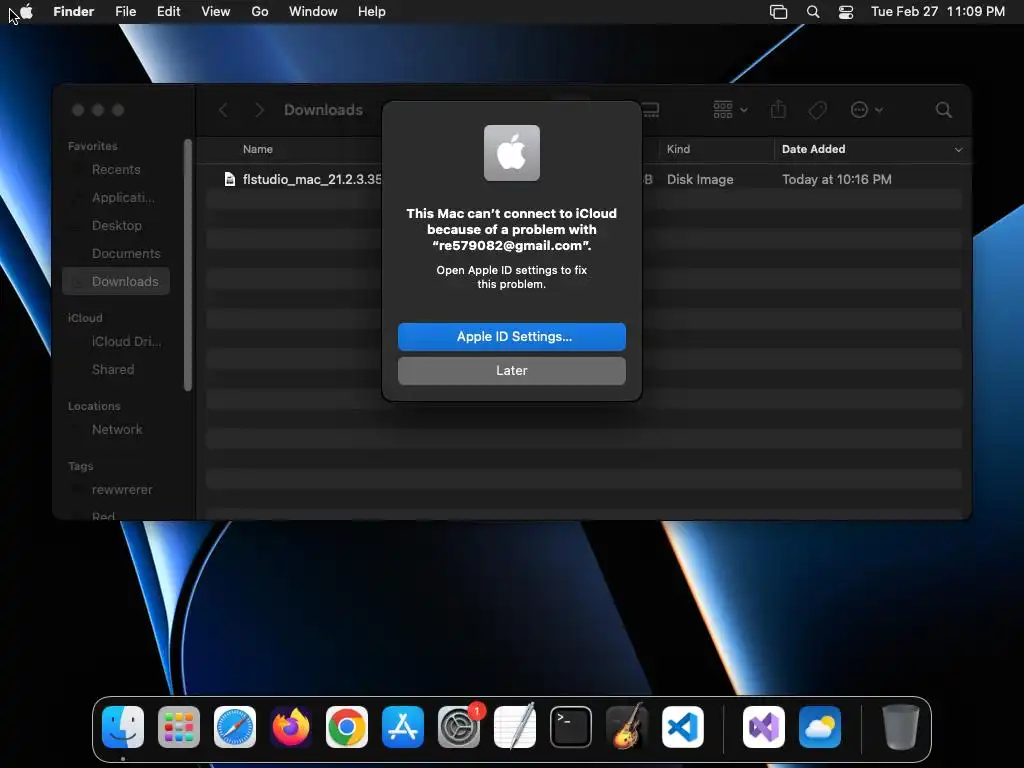Sort by the Date Added column header

[x=814, y=150]
